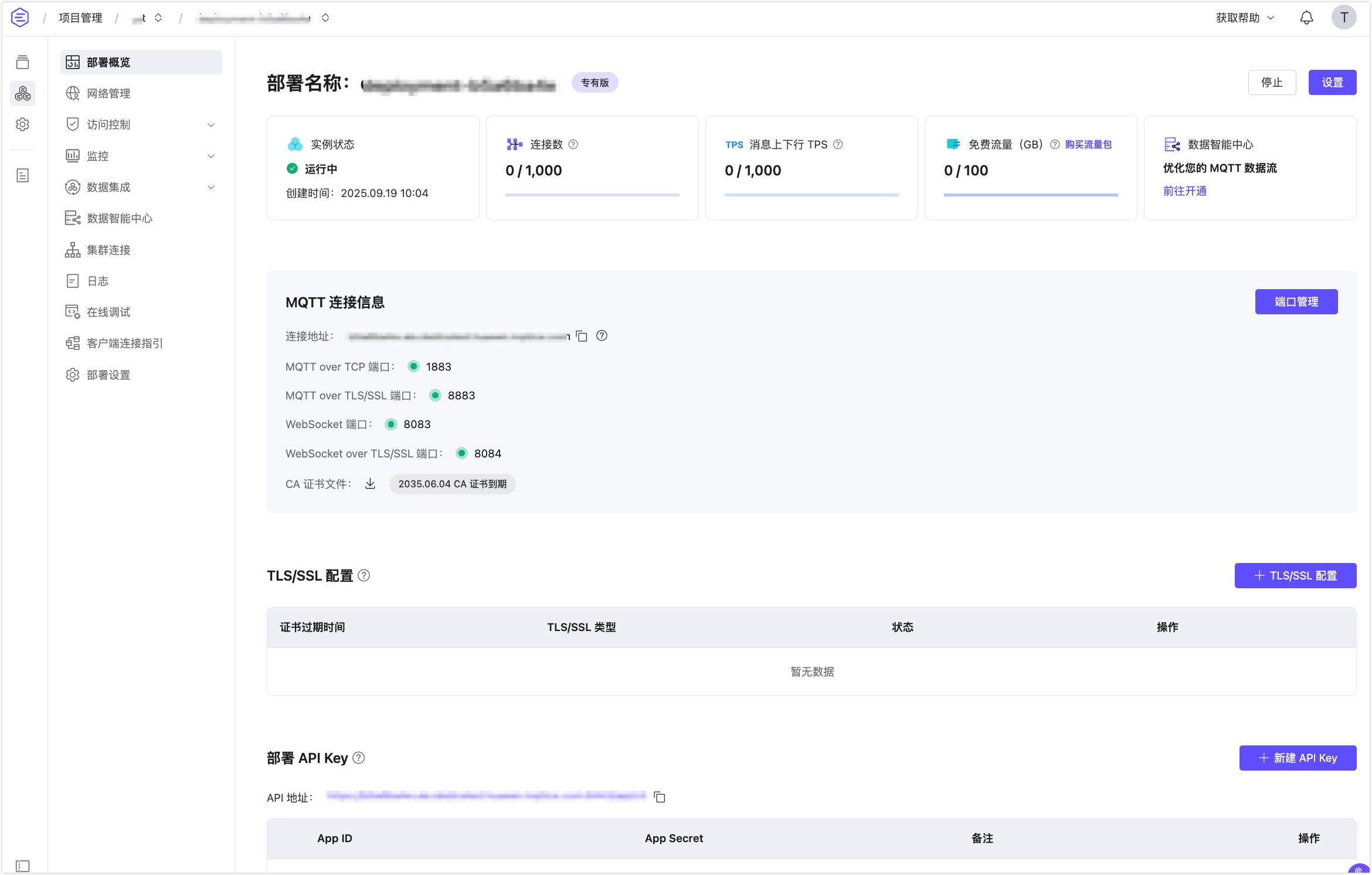Image resolution: width=1372 pixels, height=875 pixels.
Task: Click the 购买流量包 link
Action: point(1088,144)
